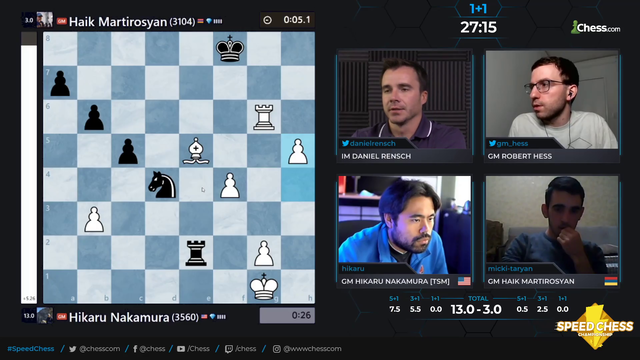Image resolution: width=640 pixels, height=360 pixels.
Task: Click Martirosyan's clock showing 0:05.1
Action: click(x=287, y=20)
